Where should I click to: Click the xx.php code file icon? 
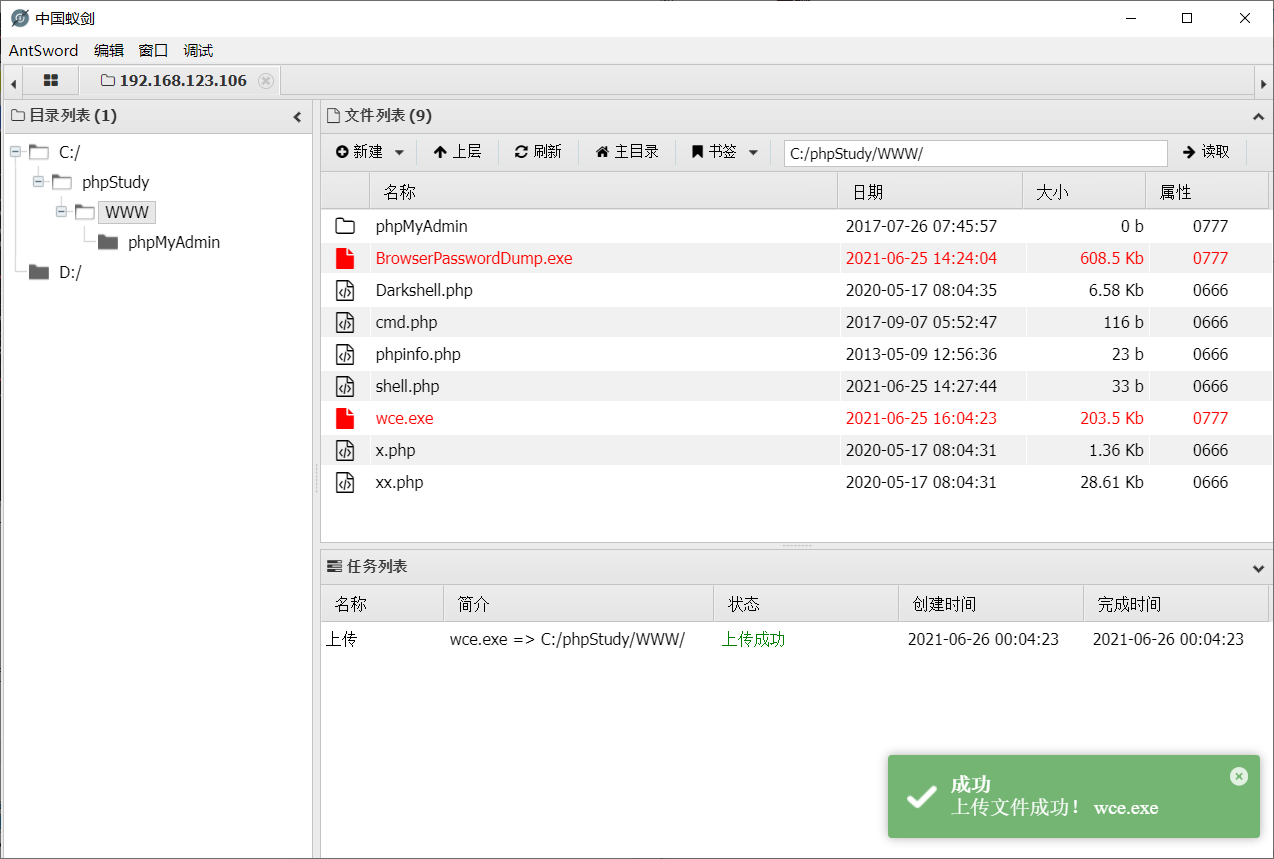(x=345, y=482)
